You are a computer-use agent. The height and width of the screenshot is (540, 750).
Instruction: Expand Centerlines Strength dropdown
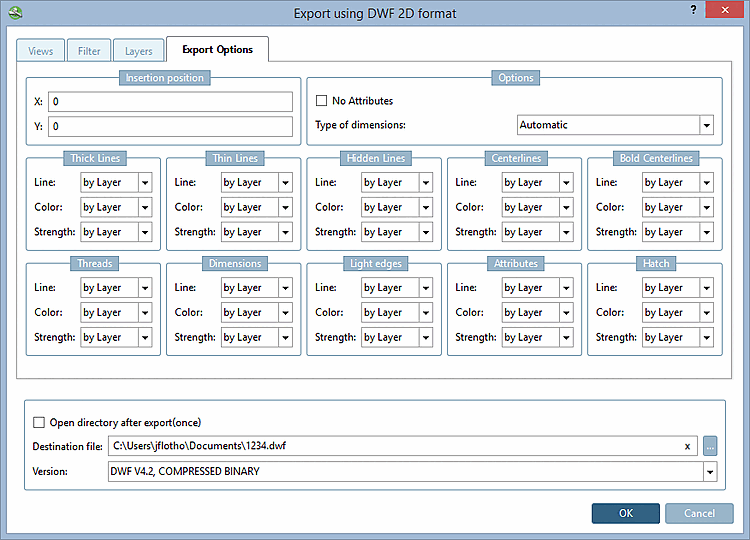click(538, 232)
